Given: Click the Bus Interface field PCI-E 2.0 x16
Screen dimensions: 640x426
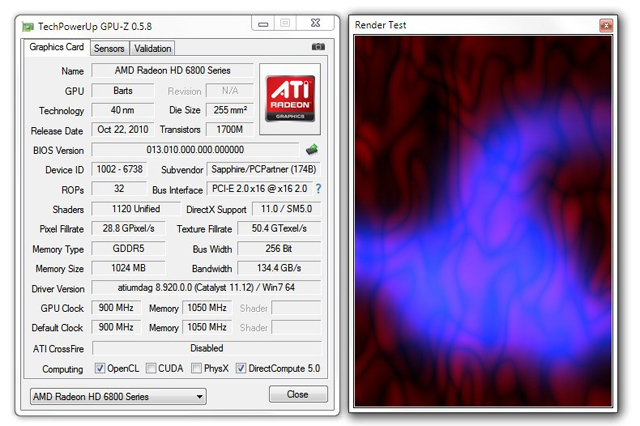Looking at the screenshot, I should tap(260, 189).
